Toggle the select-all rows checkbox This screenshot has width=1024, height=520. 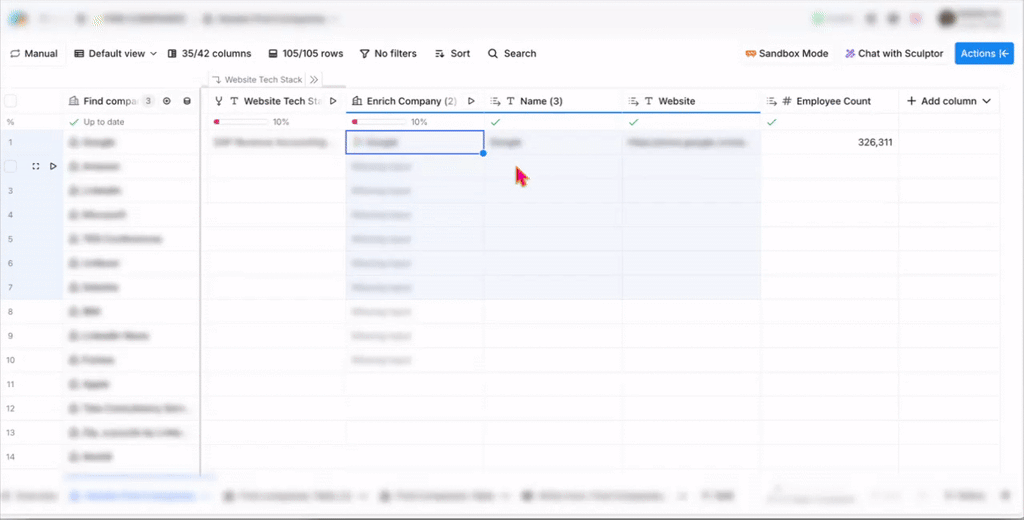pyautogui.click(x=11, y=101)
